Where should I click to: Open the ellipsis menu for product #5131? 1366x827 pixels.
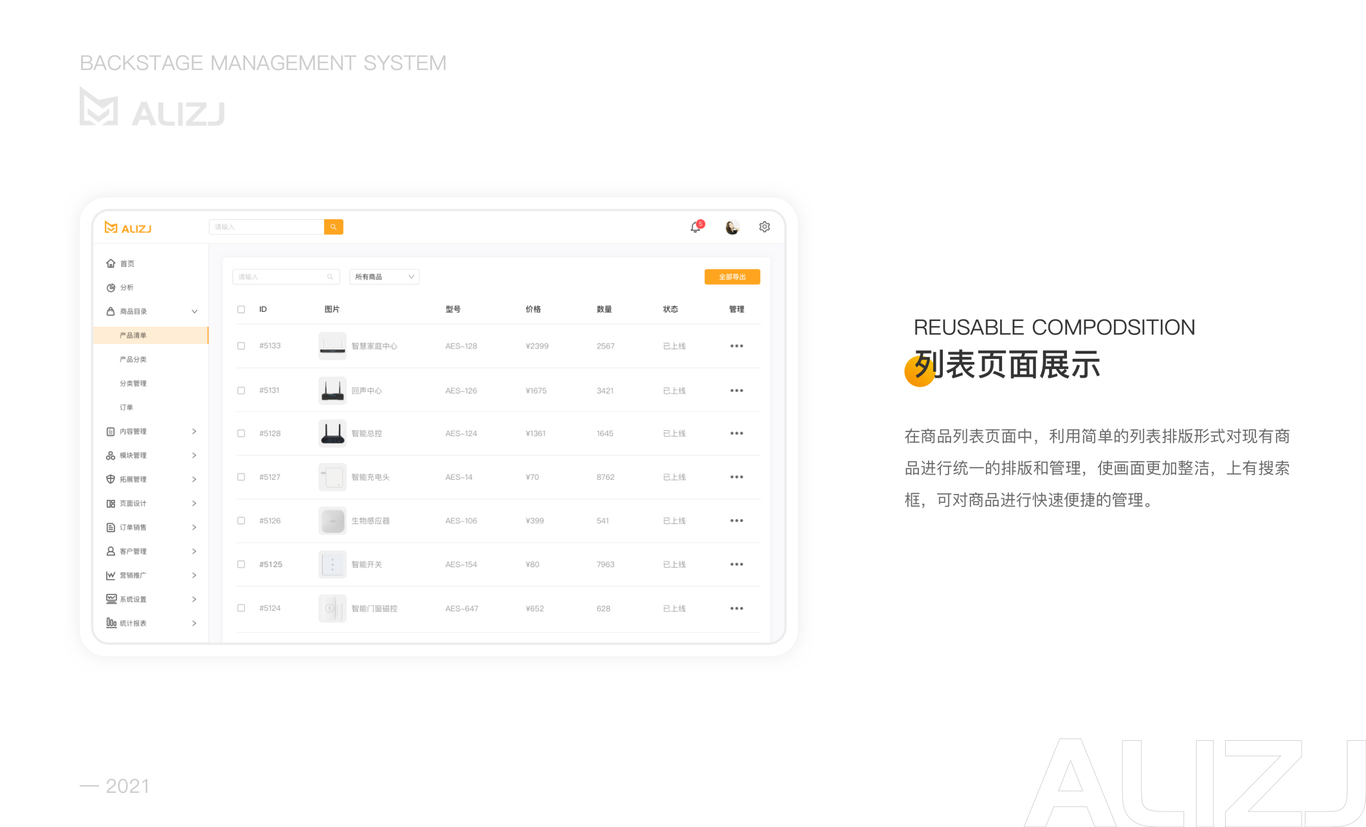coord(737,390)
